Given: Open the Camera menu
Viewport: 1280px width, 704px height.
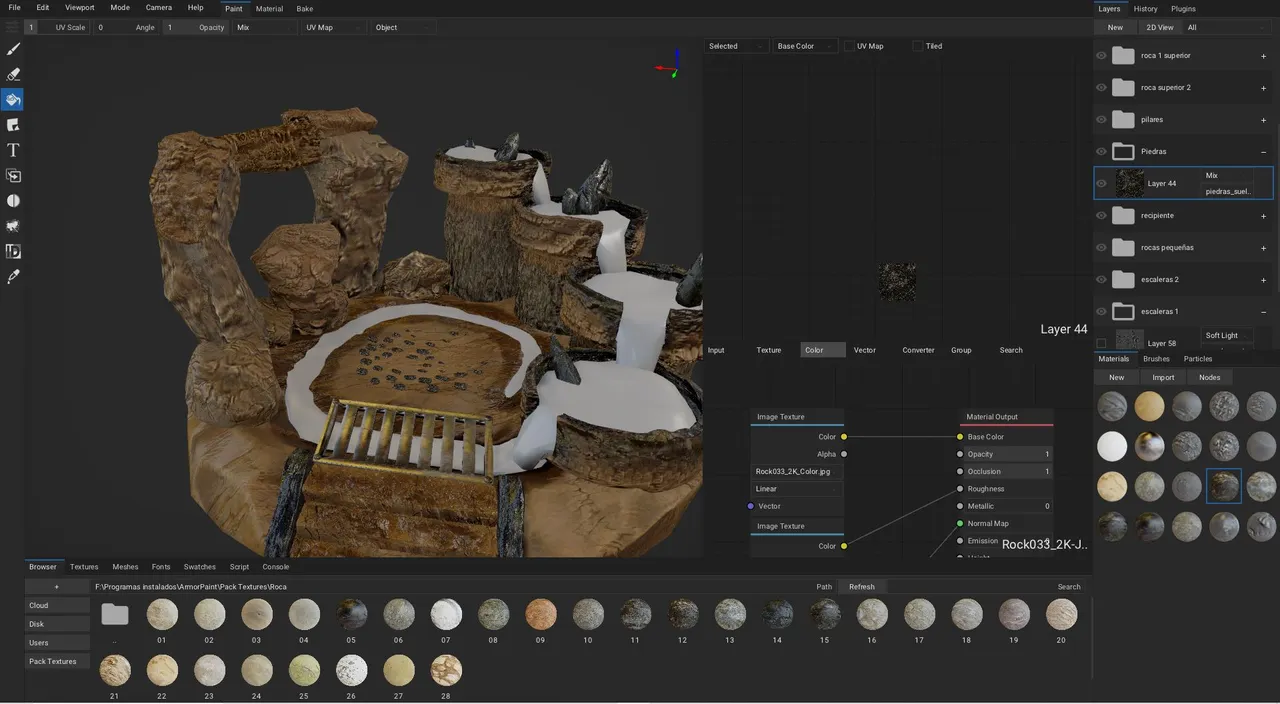Looking at the screenshot, I should click(159, 8).
